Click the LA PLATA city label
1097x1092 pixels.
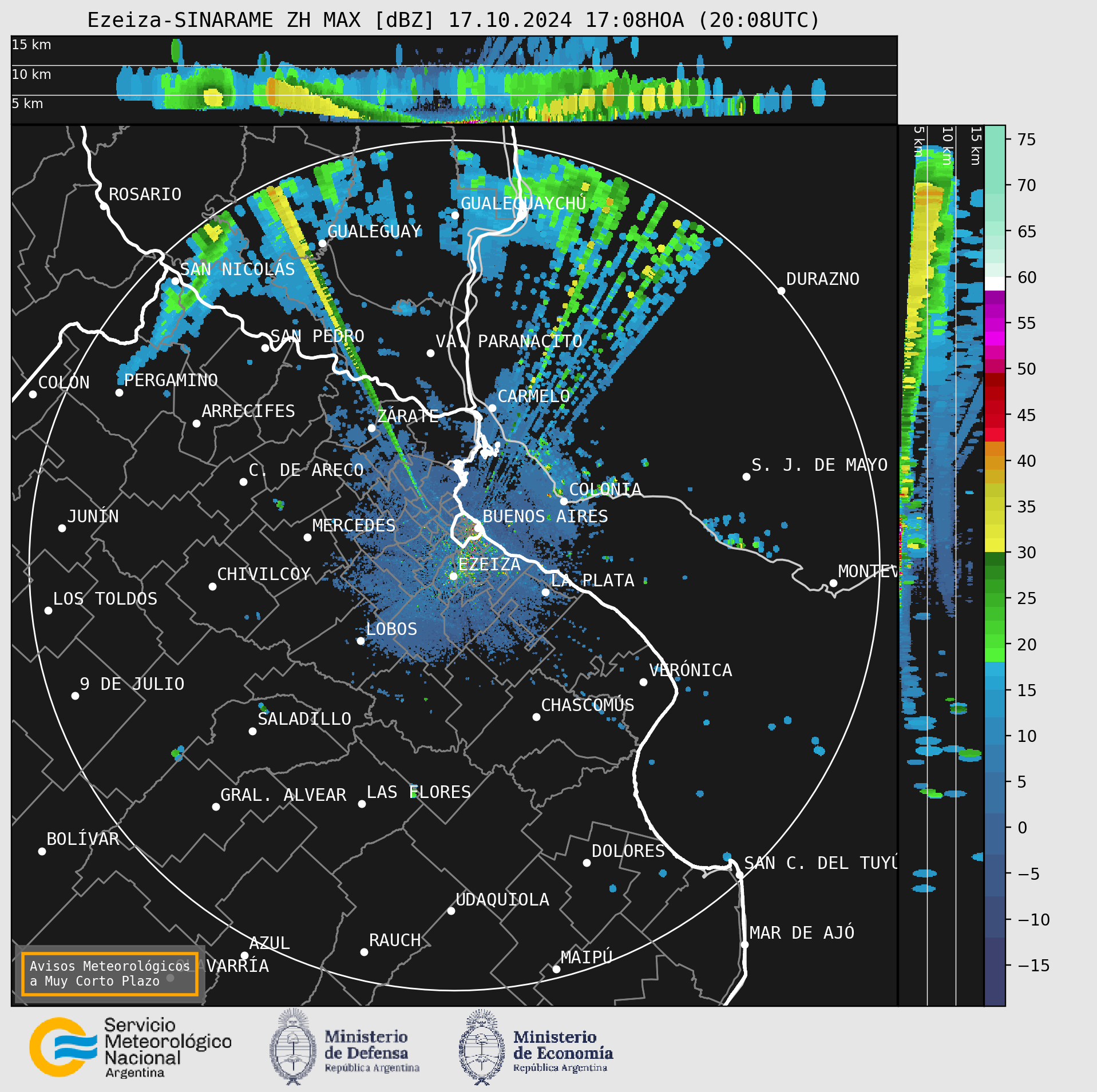[592, 581]
